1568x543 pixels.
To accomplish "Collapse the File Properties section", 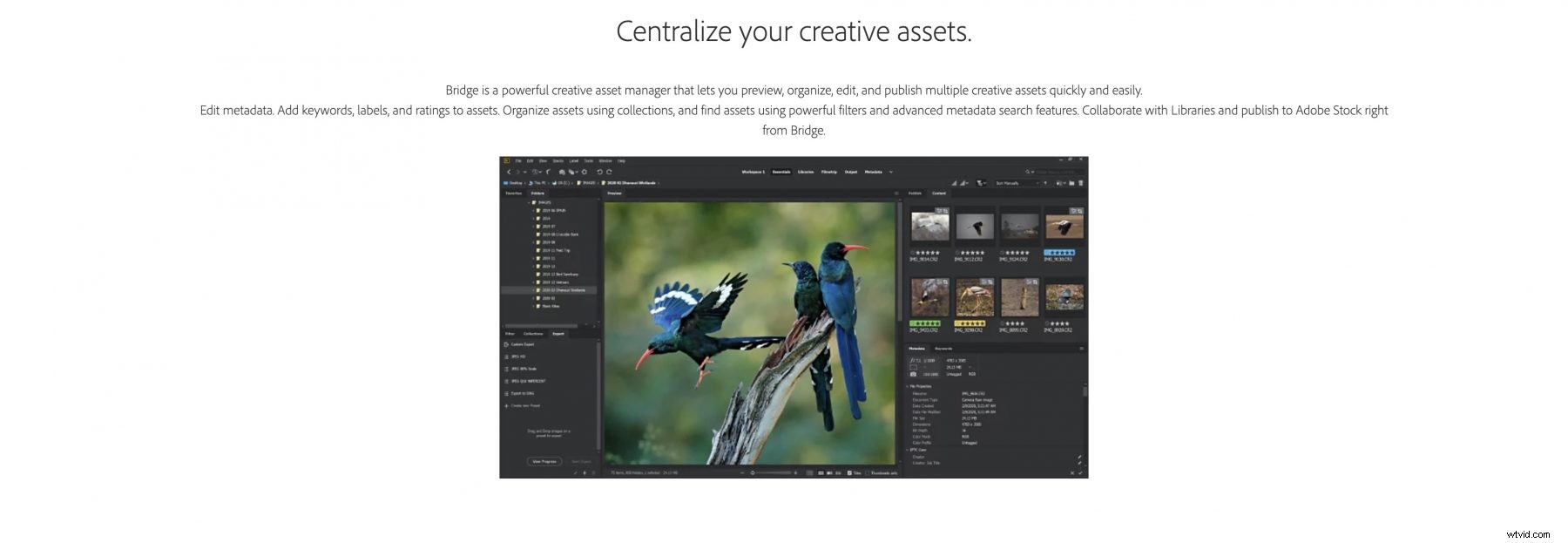I will click(907, 386).
